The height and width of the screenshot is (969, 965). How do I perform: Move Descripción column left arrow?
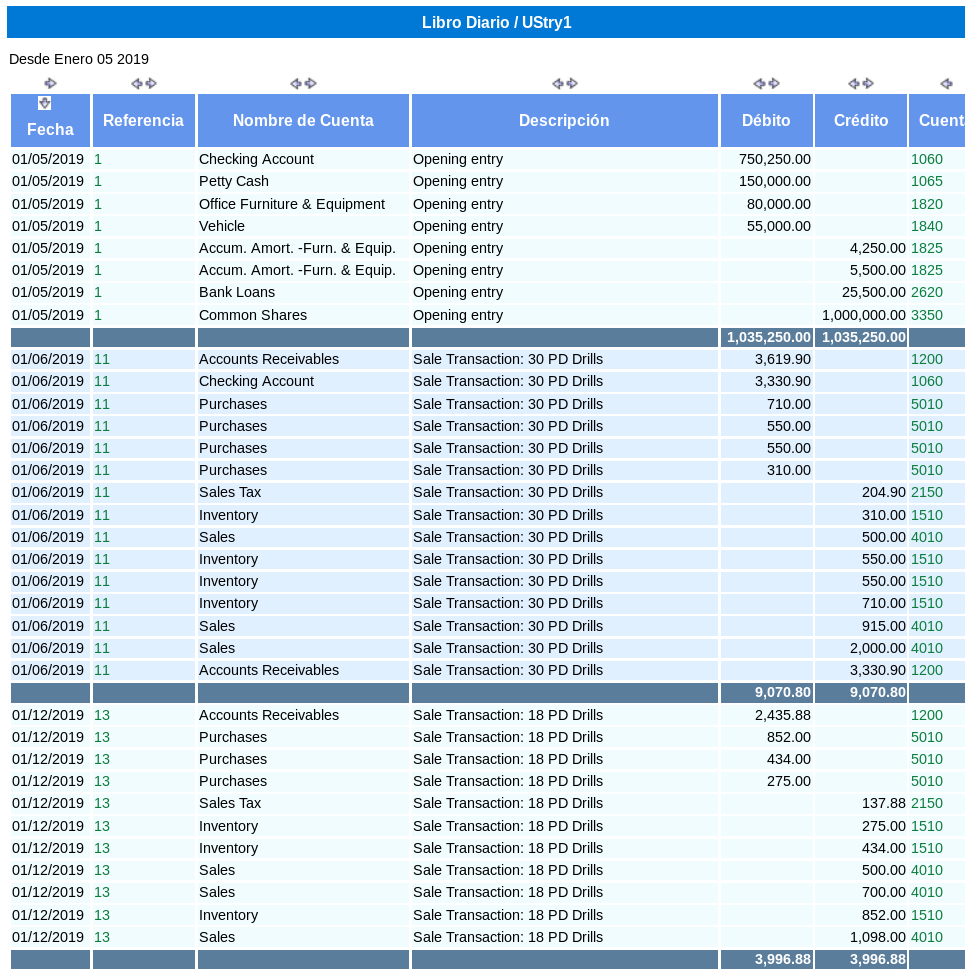(x=557, y=83)
